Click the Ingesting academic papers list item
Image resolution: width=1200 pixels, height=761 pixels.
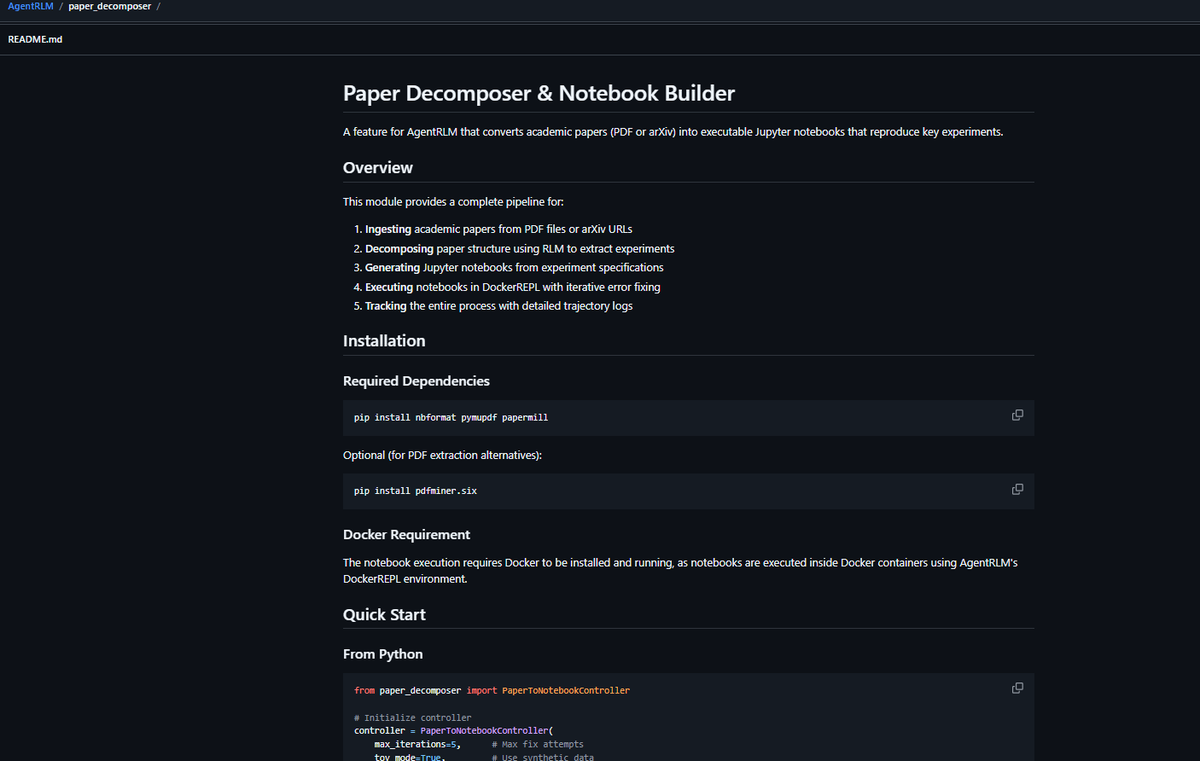(499, 229)
